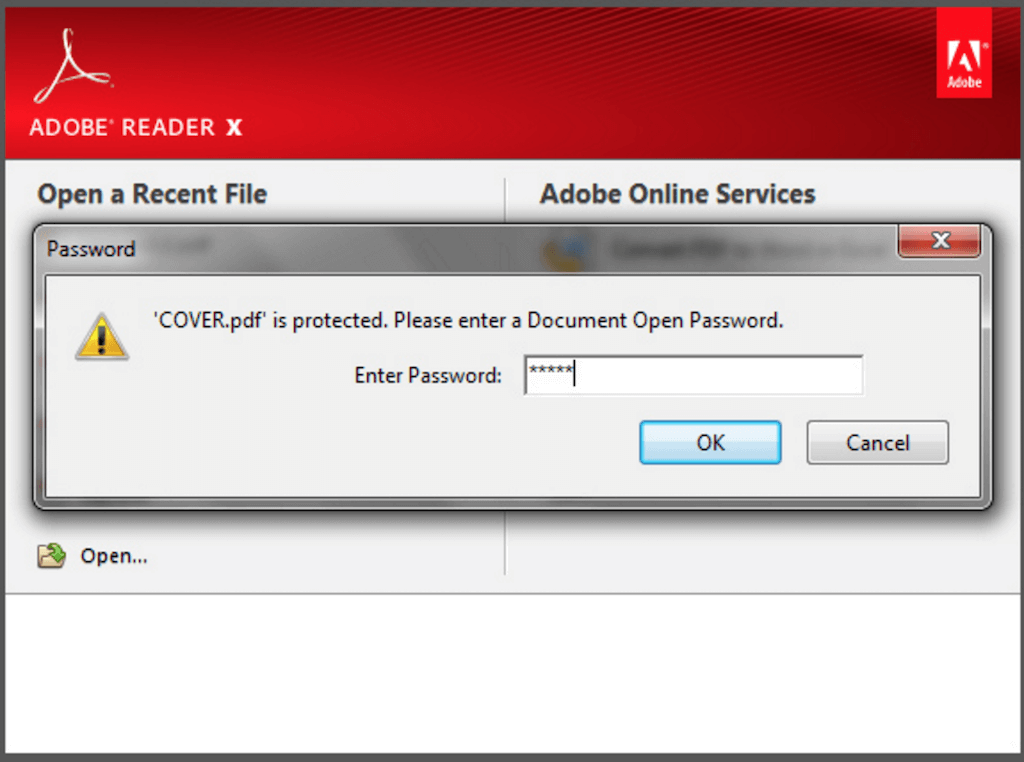The height and width of the screenshot is (762, 1024).
Task: Click the 'COVER.pdf' is protected message
Action: (x=467, y=321)
